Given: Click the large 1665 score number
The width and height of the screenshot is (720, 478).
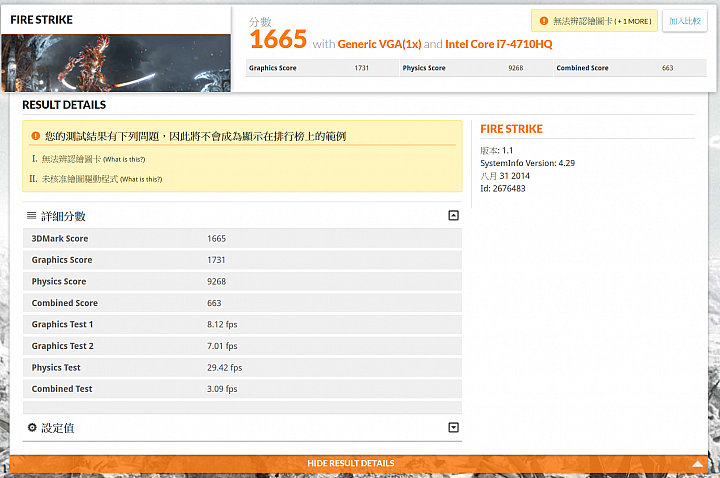Looking at the screenshot, I should tap(278, 39).
